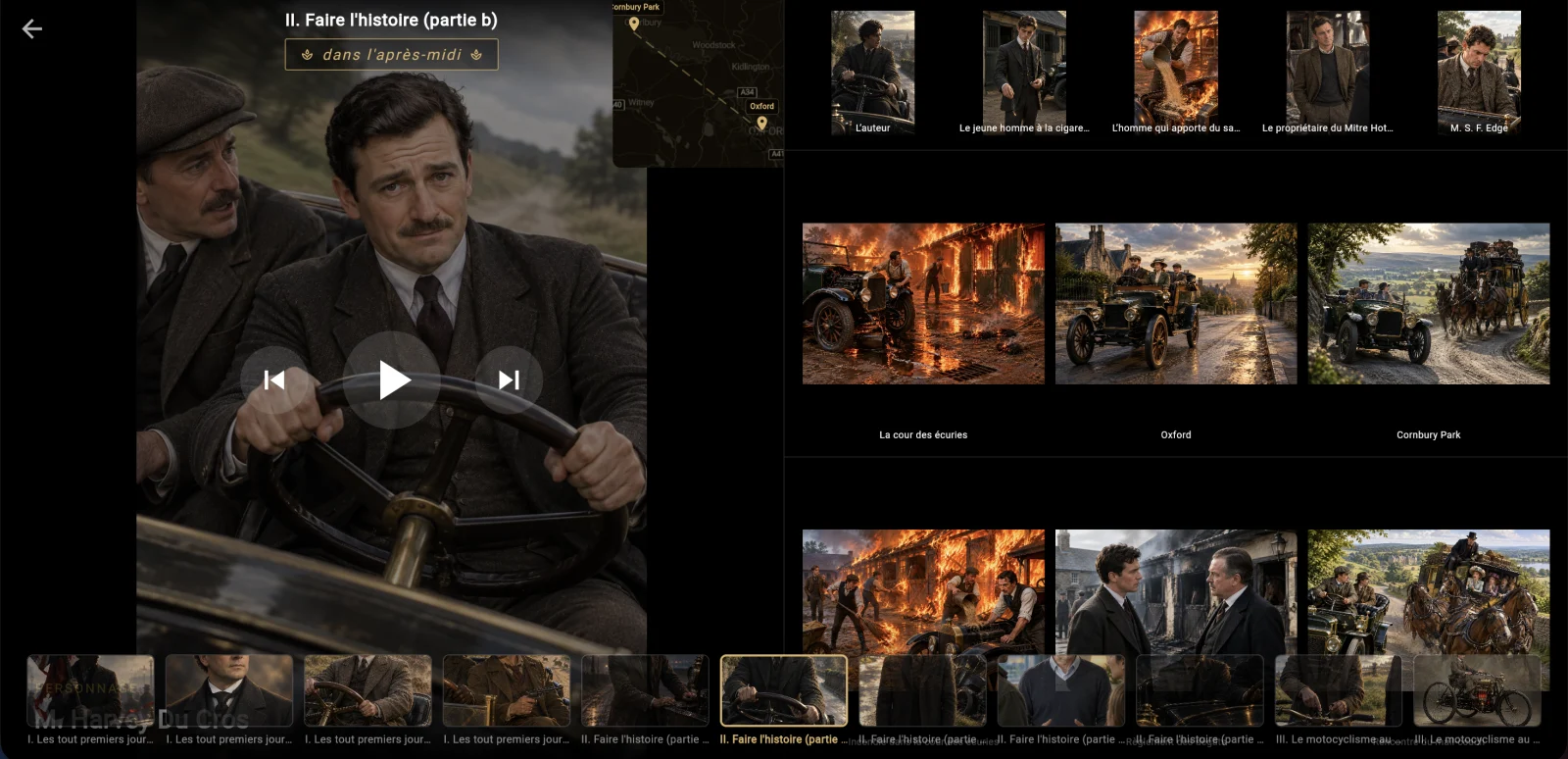Viewport: 1568px width, 759px height.
Task: Click the Cornbury Park caption under the image
Action: [1429, 434]
